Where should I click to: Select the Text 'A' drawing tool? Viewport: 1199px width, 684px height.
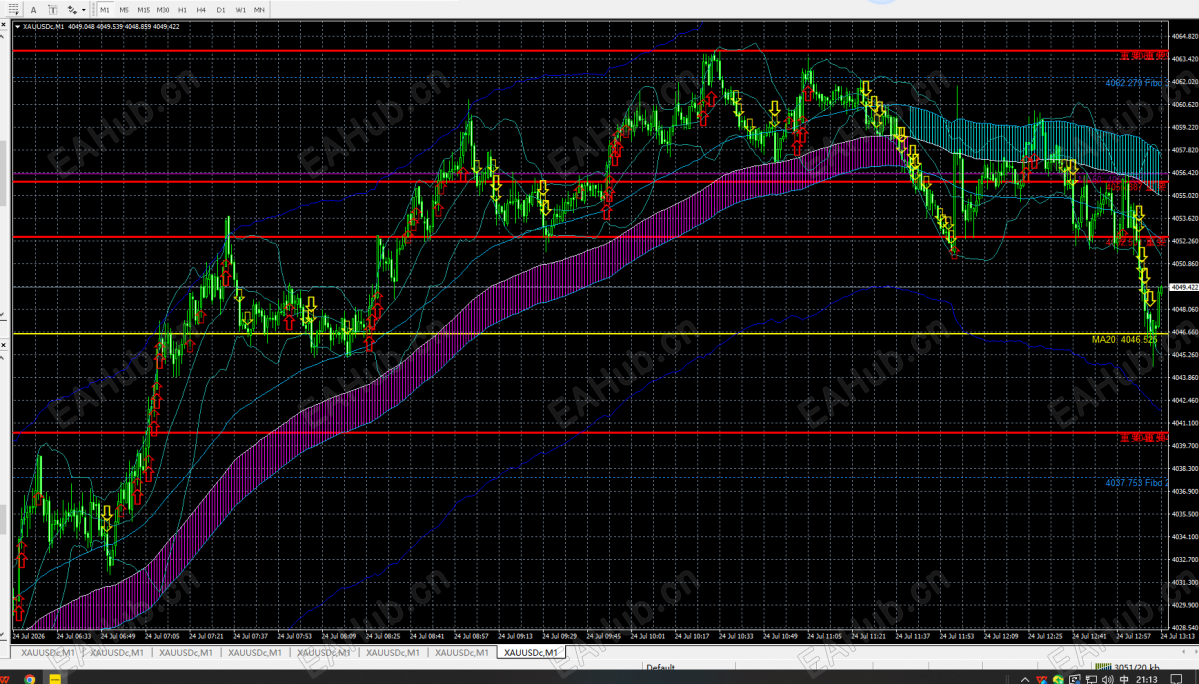pyautogui.click(x=34, y=10)
